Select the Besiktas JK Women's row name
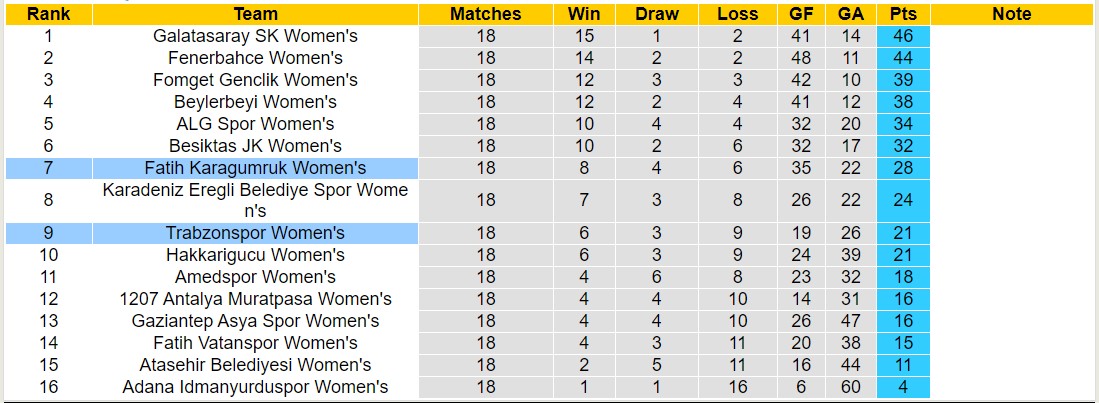 point(255,146)
